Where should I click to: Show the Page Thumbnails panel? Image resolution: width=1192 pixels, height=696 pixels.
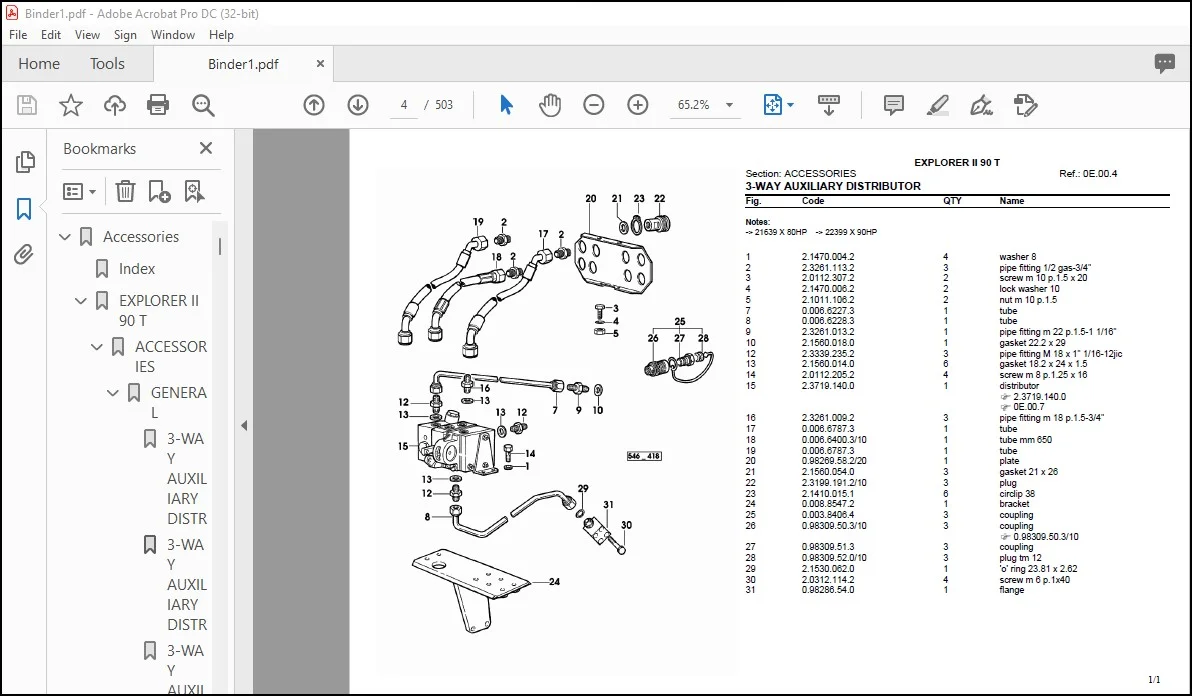[x=24, y=161]
